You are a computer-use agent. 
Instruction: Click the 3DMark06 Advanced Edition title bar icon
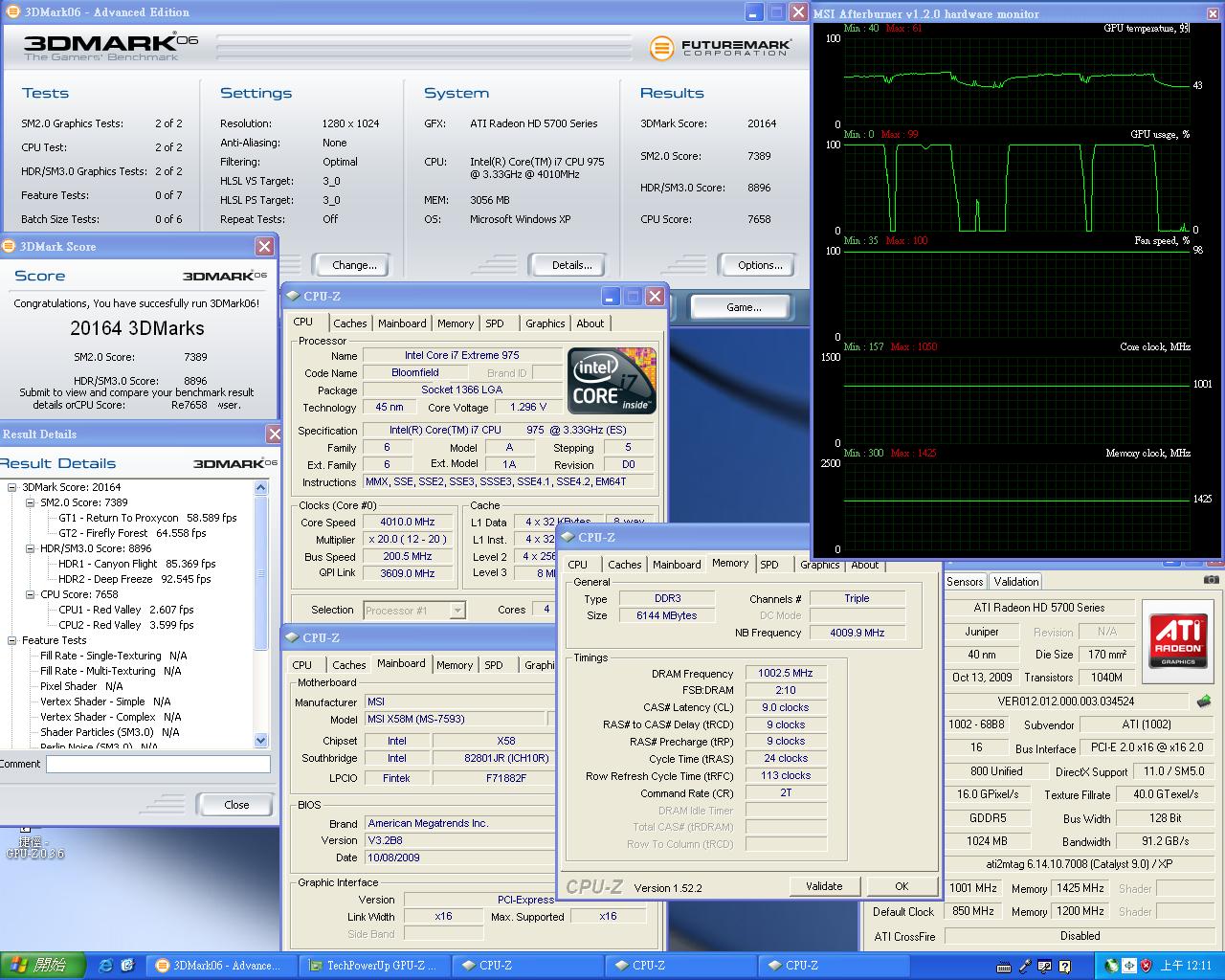pyautogui.click(x=12, y=12)
